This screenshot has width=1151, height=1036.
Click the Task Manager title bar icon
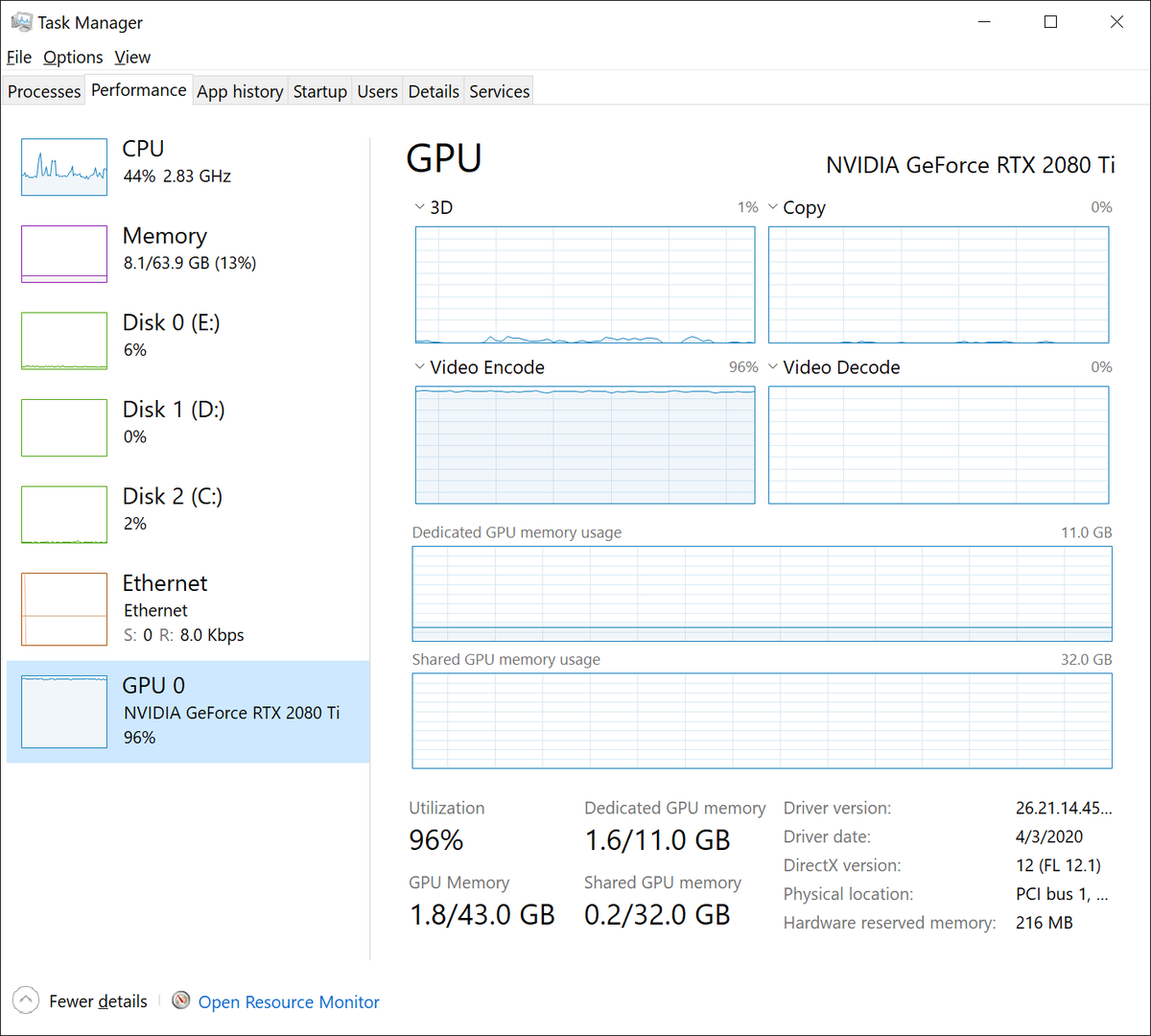(x=21, y=22)
